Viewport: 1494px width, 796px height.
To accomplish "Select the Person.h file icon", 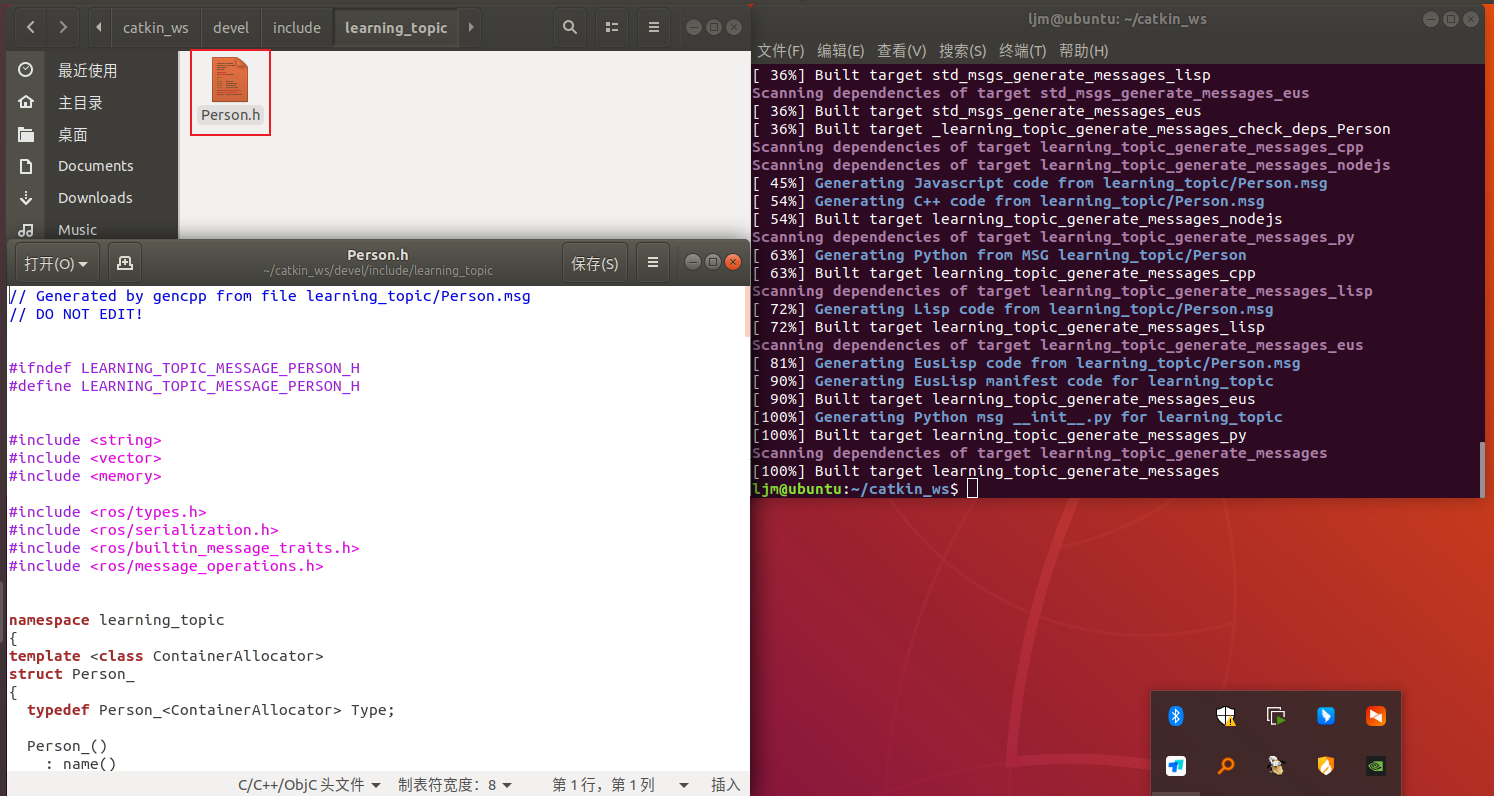I will (x=230, y=80).
